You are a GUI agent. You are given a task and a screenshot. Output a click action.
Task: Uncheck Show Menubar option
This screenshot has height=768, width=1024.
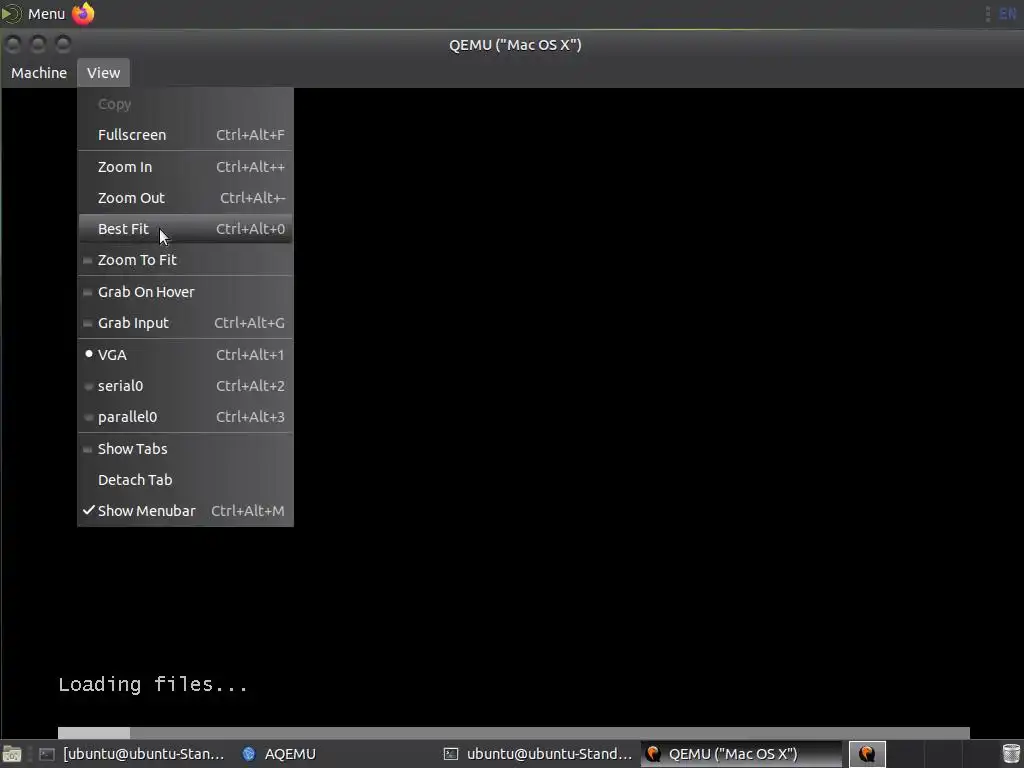click(x=185, y=511)
